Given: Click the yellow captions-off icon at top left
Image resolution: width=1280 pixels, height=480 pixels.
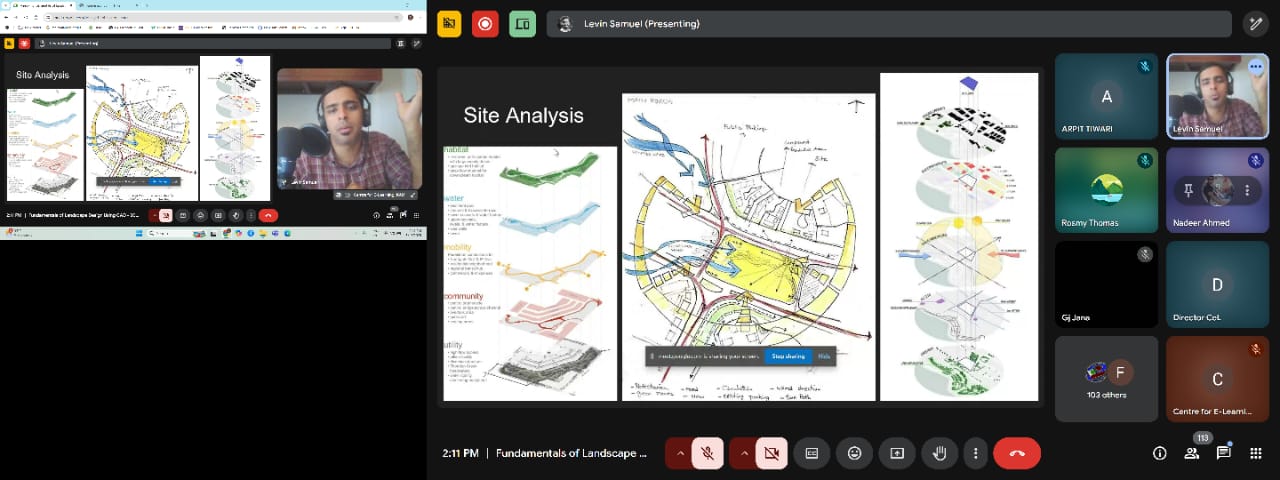Looking at the screenshot, I should coord(449,24).
